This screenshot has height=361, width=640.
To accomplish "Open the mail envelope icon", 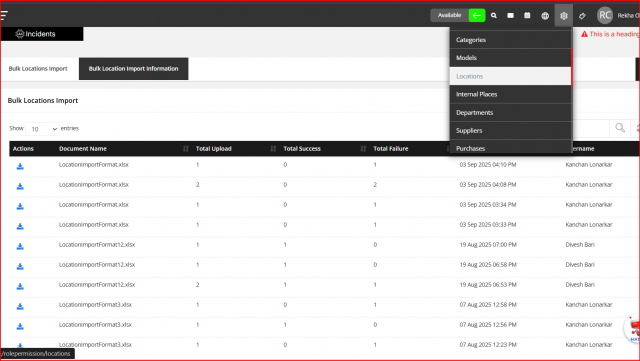I will click(x=510, y=16).
